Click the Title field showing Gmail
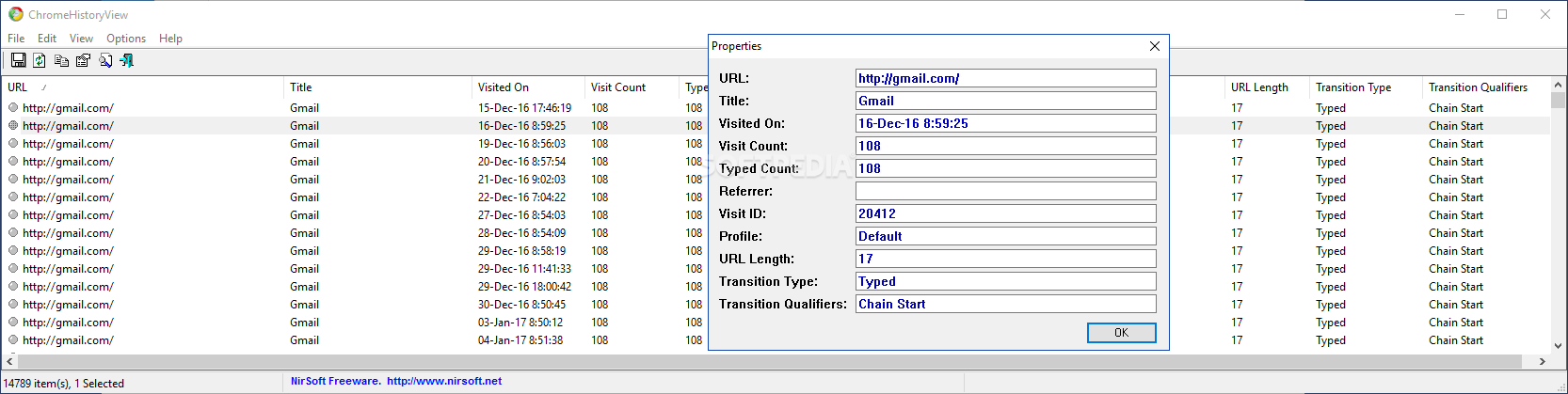 [x=1005, y=101]
